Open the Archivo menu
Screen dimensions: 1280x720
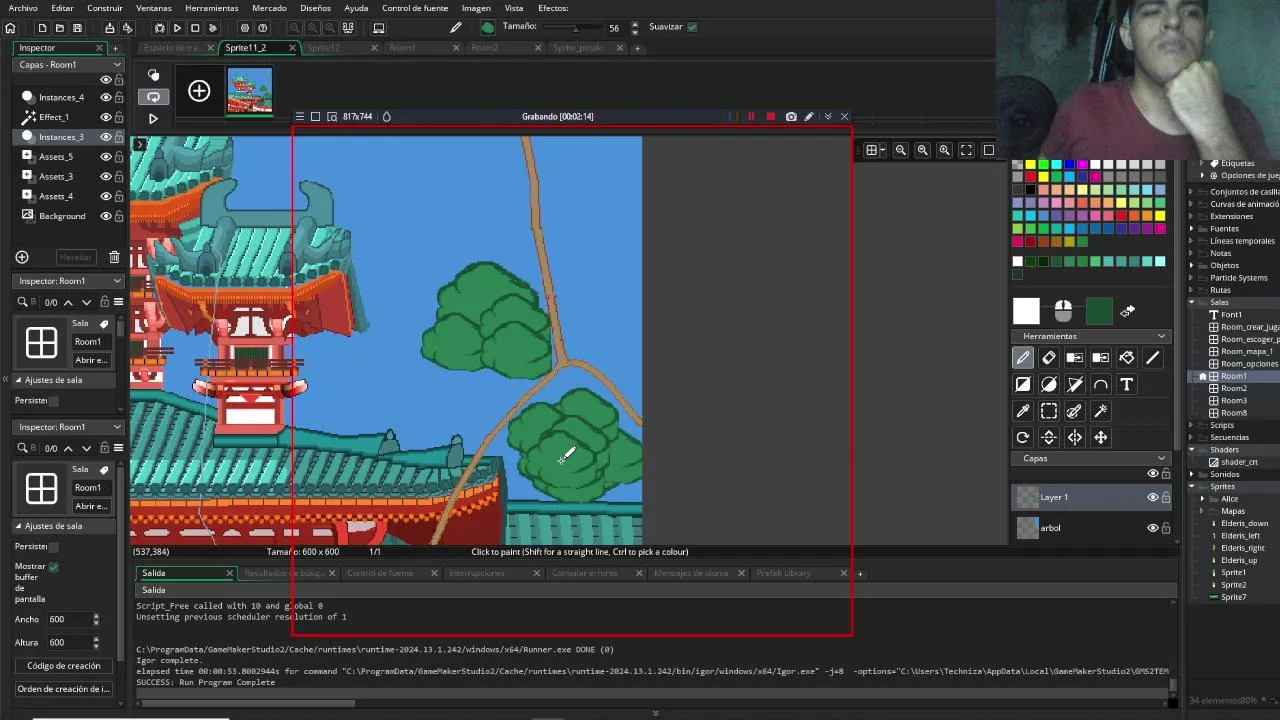click(x=23, y=8)
